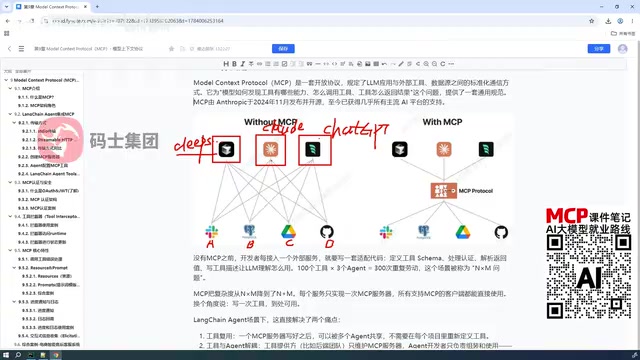Viewport: 640px width, 360px height.
Task: Click the 保存 save button
Action: point(283,49)
